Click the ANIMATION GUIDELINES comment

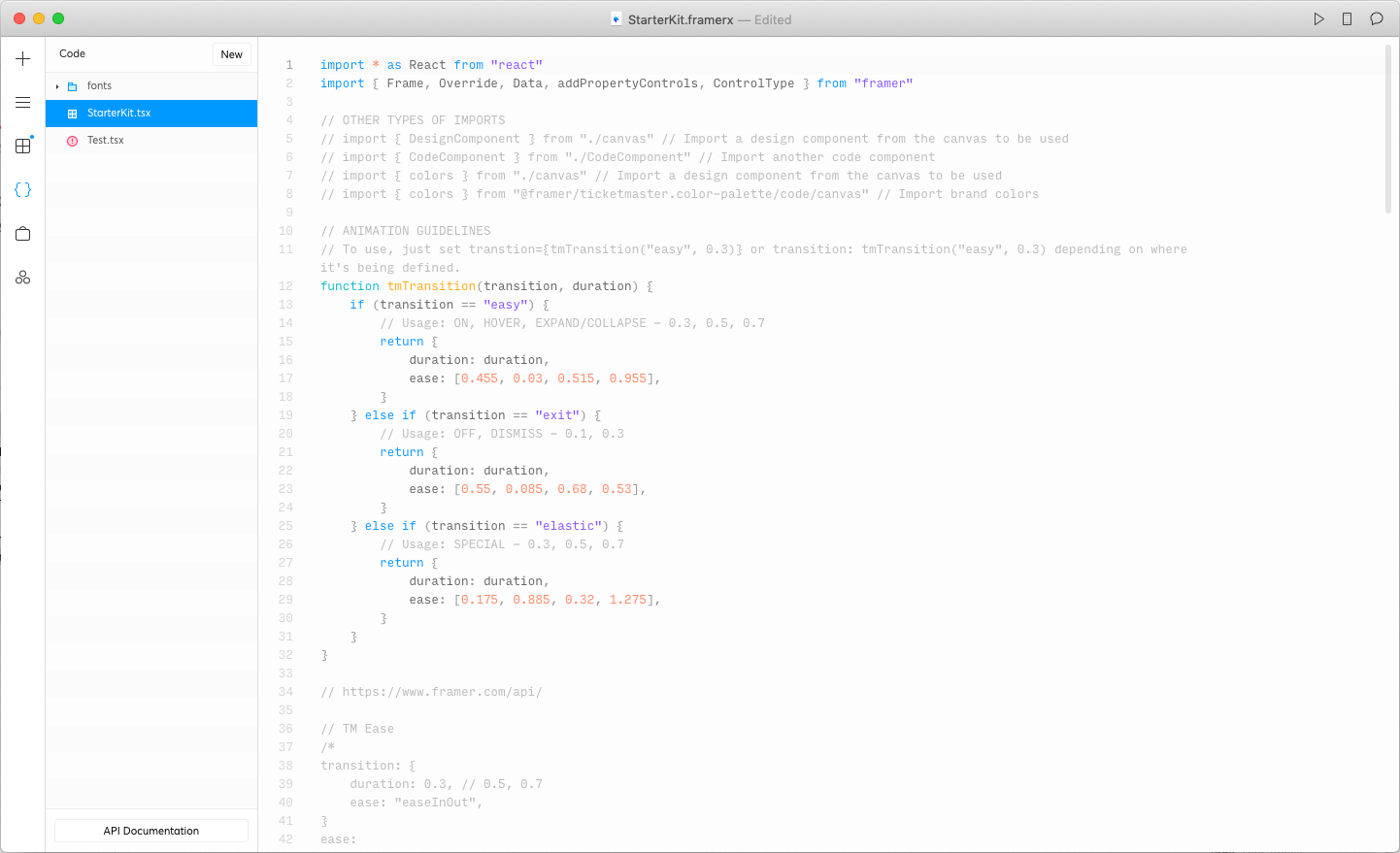click(x=406, y=231)
